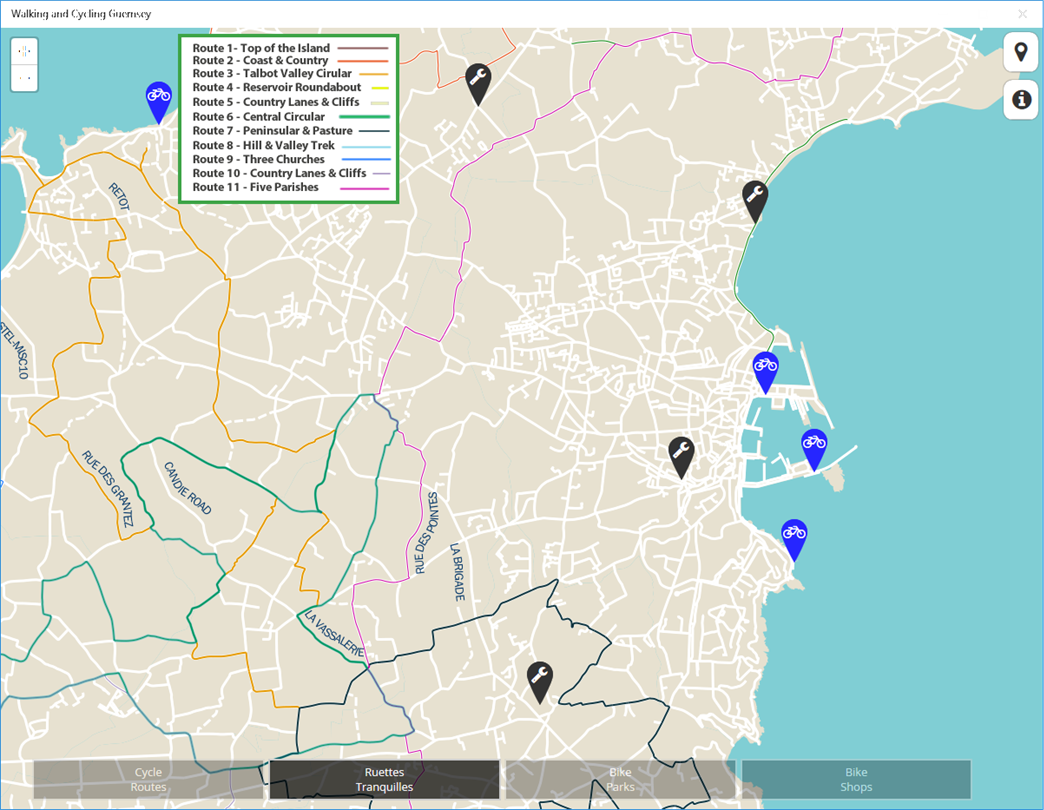The width and height of the screenshot is (1044, 810).
Task: Zoom out using the minus map control
Action: [25, 78]
